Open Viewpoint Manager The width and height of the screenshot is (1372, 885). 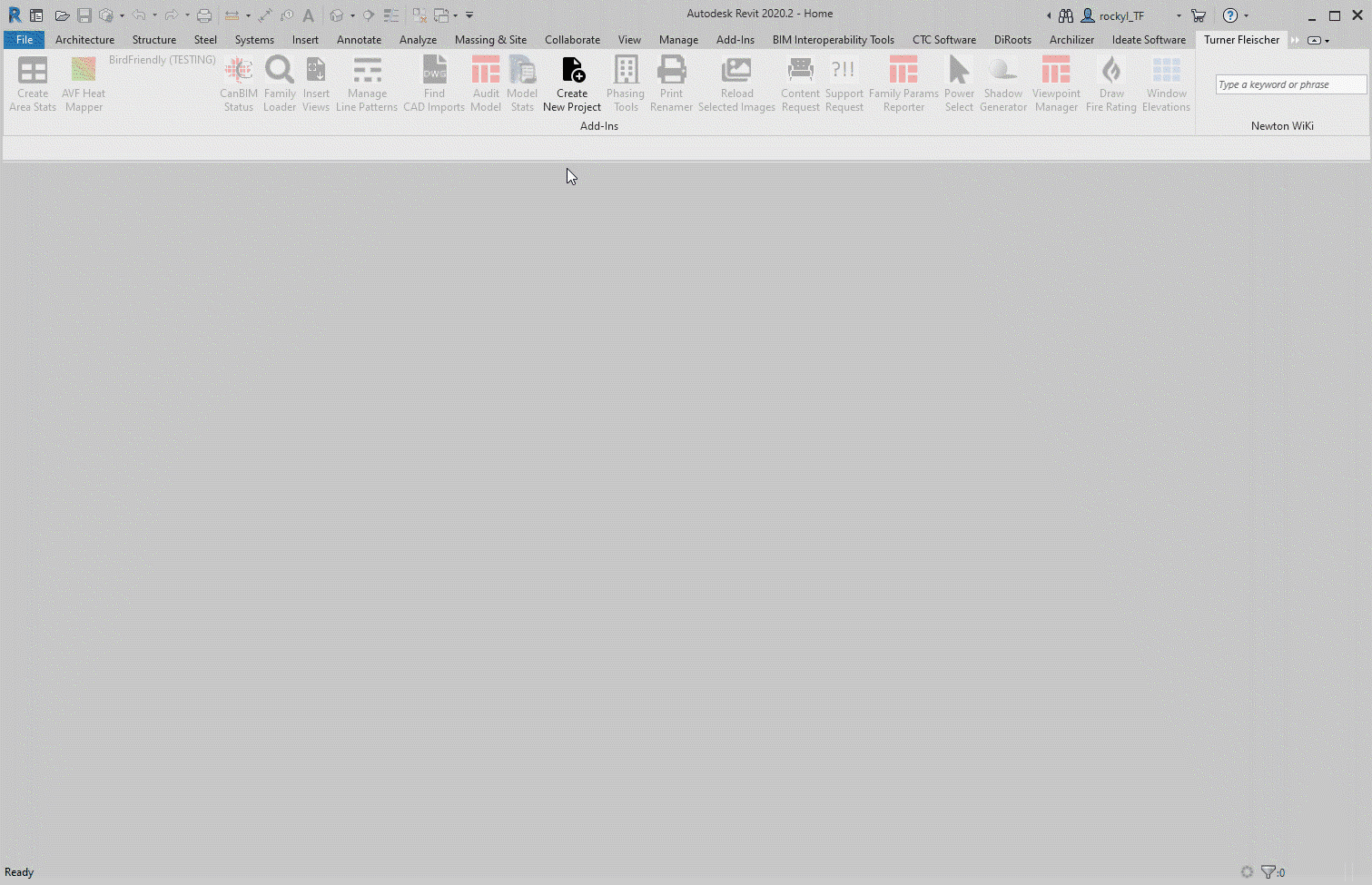(x=1056, y=84)
